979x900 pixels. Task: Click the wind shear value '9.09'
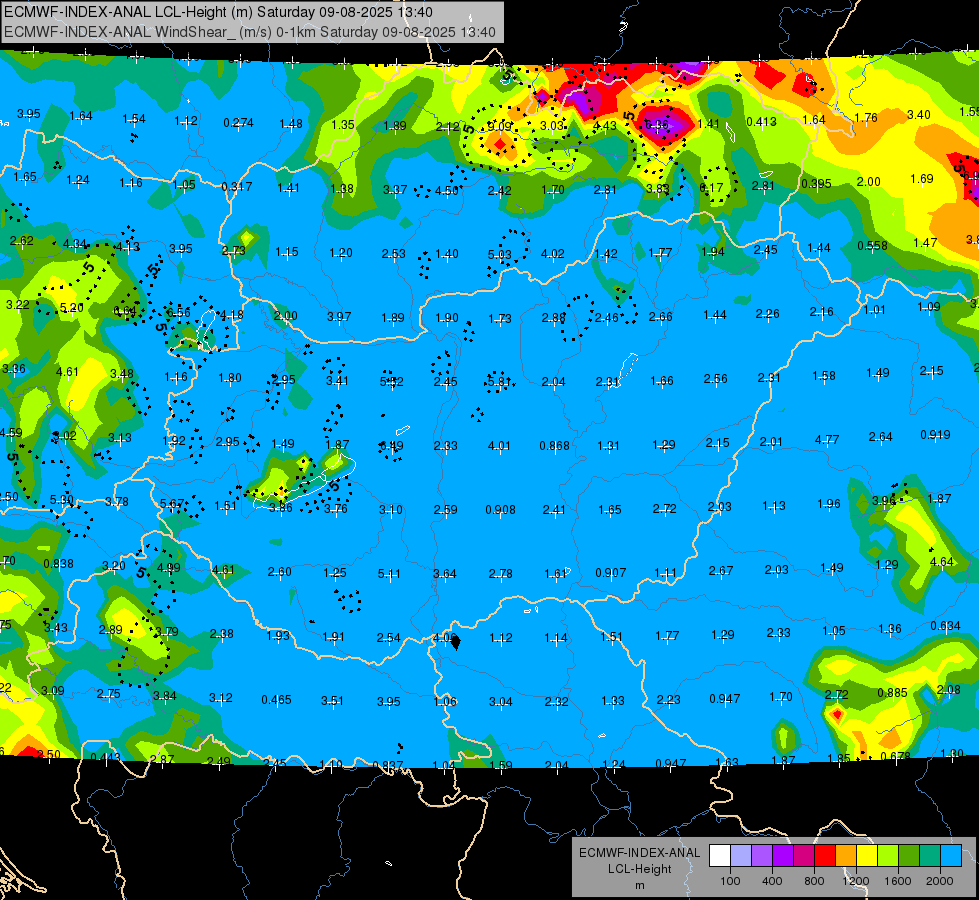499,127
